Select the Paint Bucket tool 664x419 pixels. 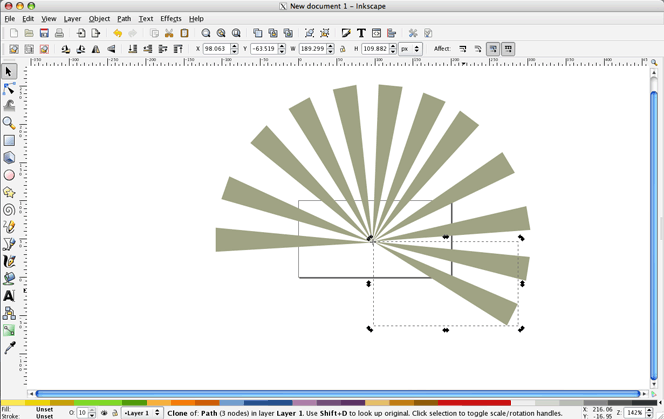[x=9, y=278]
